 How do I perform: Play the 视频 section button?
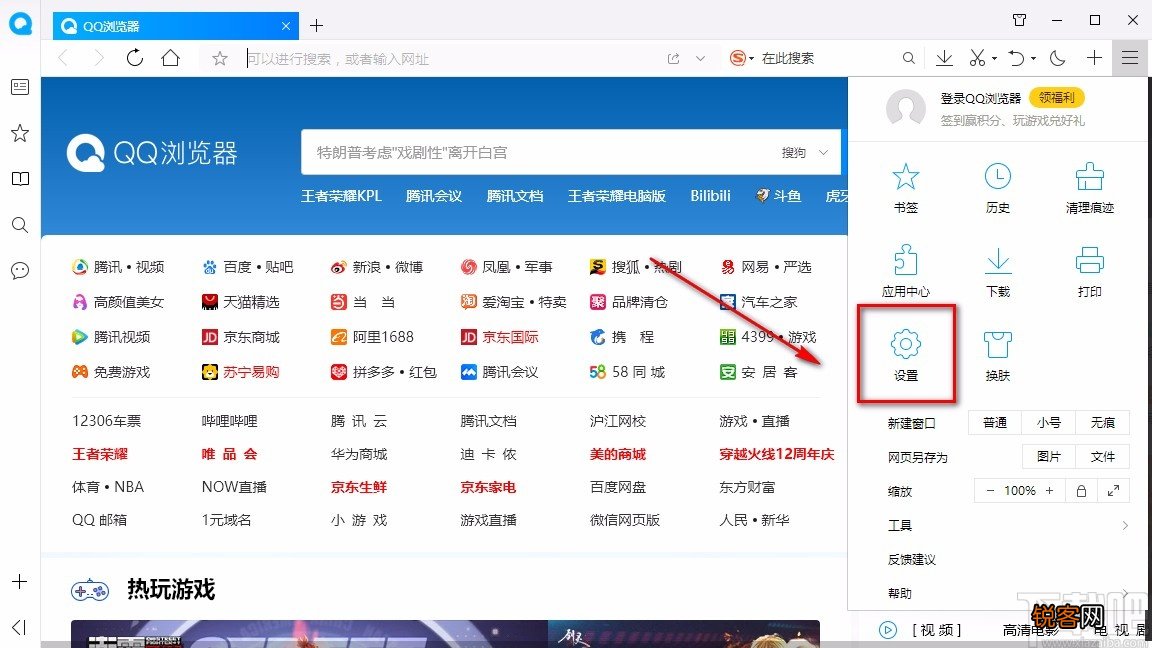click(888, 630)
